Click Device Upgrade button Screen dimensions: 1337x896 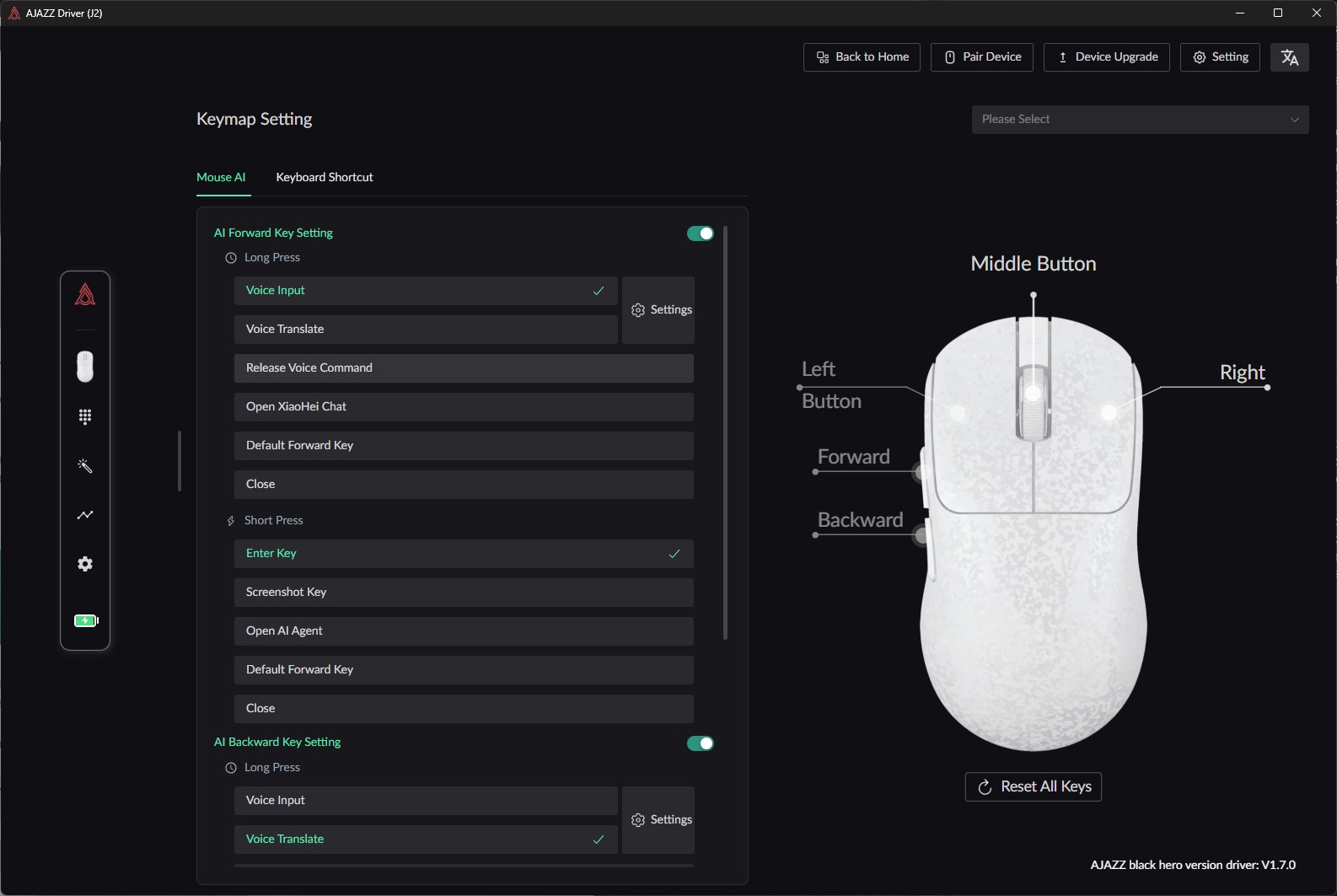[x=1107, y=57]
